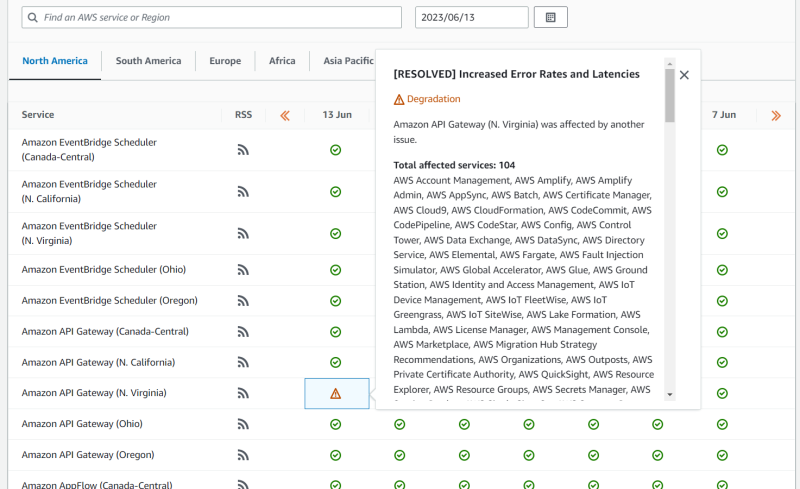Open RSS feed for API Gateway (N. California)

(x=243, y=362)
